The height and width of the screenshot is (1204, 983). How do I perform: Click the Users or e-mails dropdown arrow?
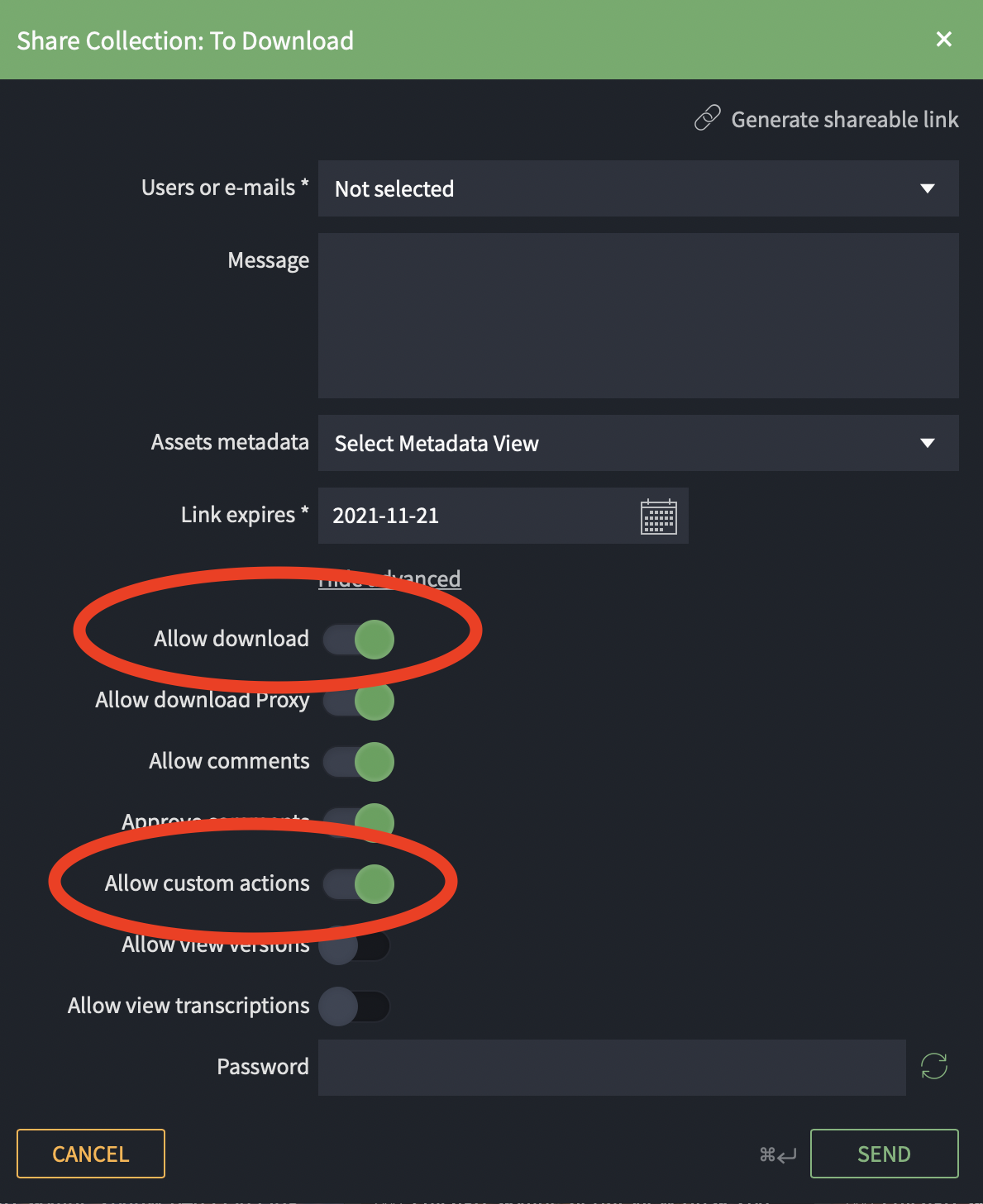[928, 189]
